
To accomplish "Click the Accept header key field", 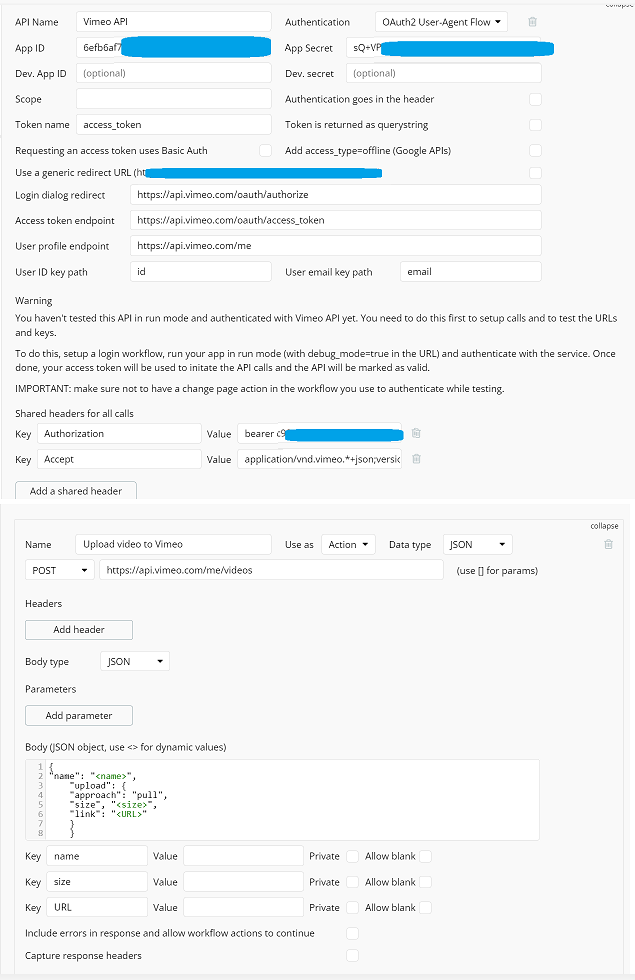I will 119,459.
